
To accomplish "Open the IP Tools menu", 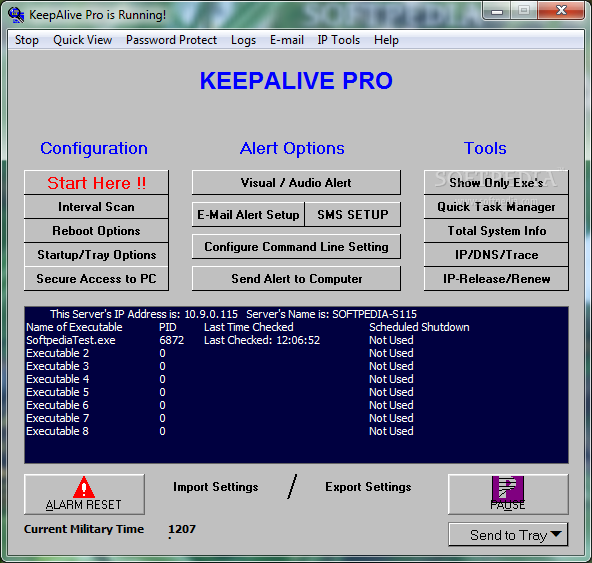I will [x=339, y=40].
